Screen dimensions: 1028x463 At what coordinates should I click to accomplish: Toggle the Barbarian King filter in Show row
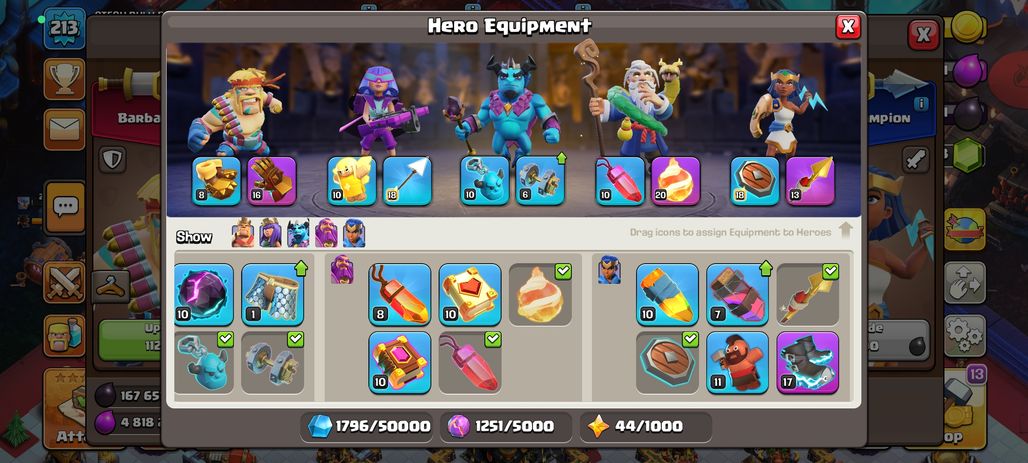pos(243,233)
